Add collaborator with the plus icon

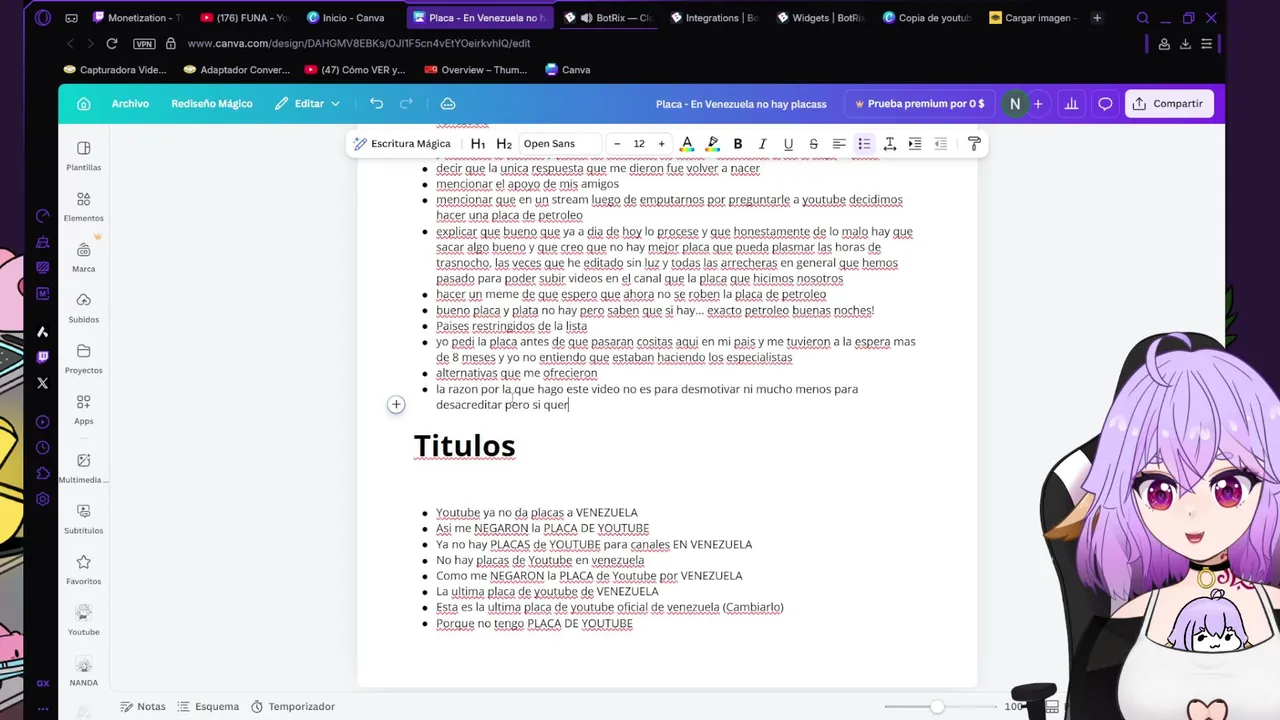point(1038,104)
